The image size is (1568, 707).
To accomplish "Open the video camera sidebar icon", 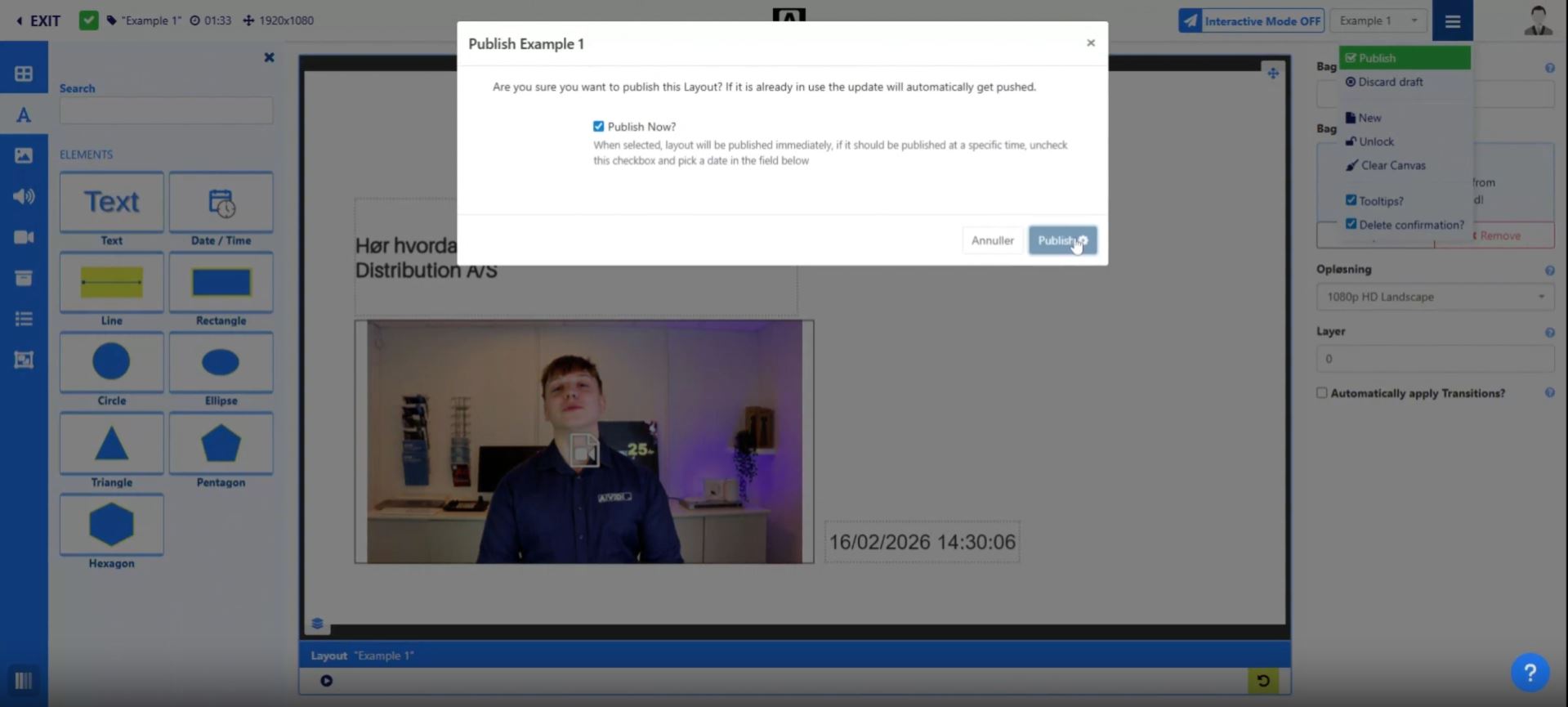I will pos(24,237).
